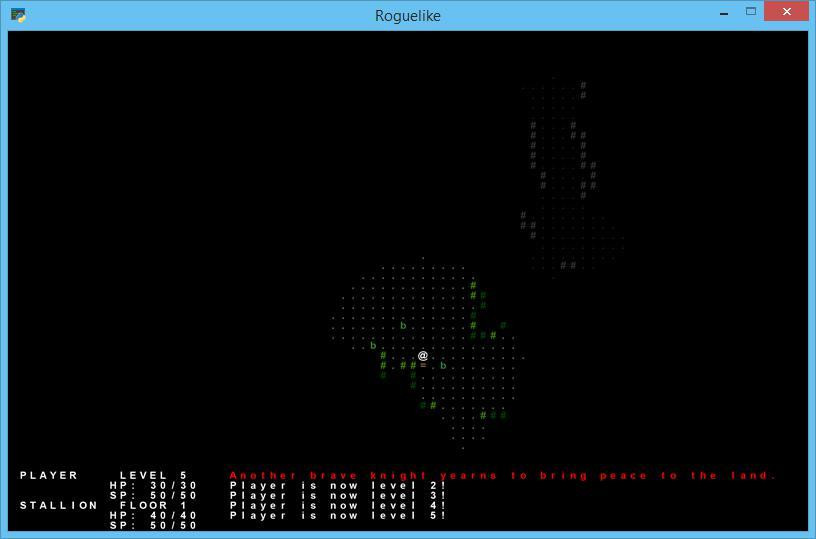Click the app icon in the title bar
This screenshot has height=539, width=816.
tap(18, 16)
